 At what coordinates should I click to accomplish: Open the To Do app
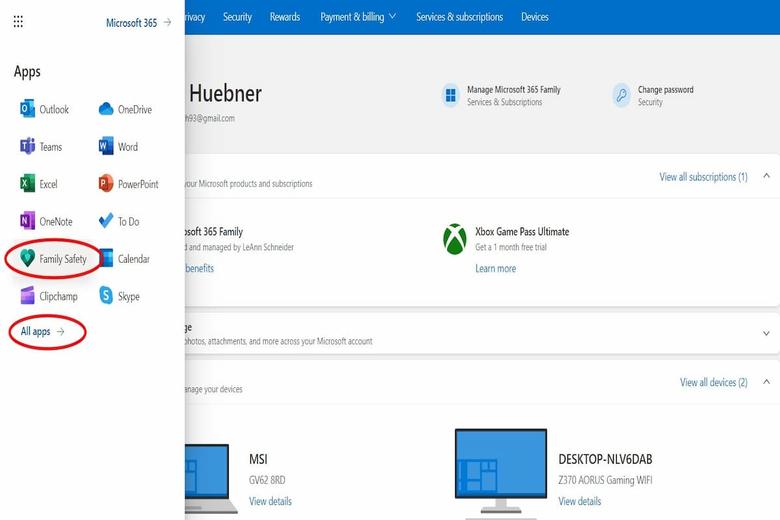point(106,221)
